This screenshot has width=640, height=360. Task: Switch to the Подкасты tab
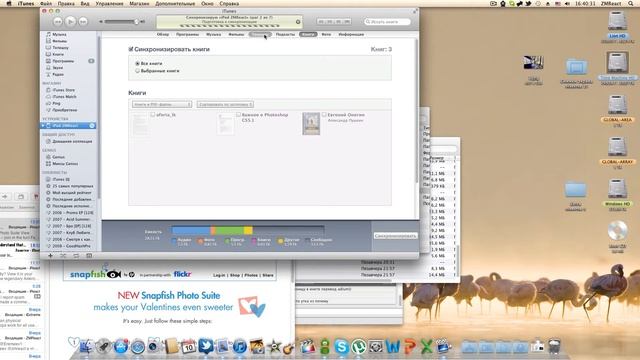[x=285, y=34]
